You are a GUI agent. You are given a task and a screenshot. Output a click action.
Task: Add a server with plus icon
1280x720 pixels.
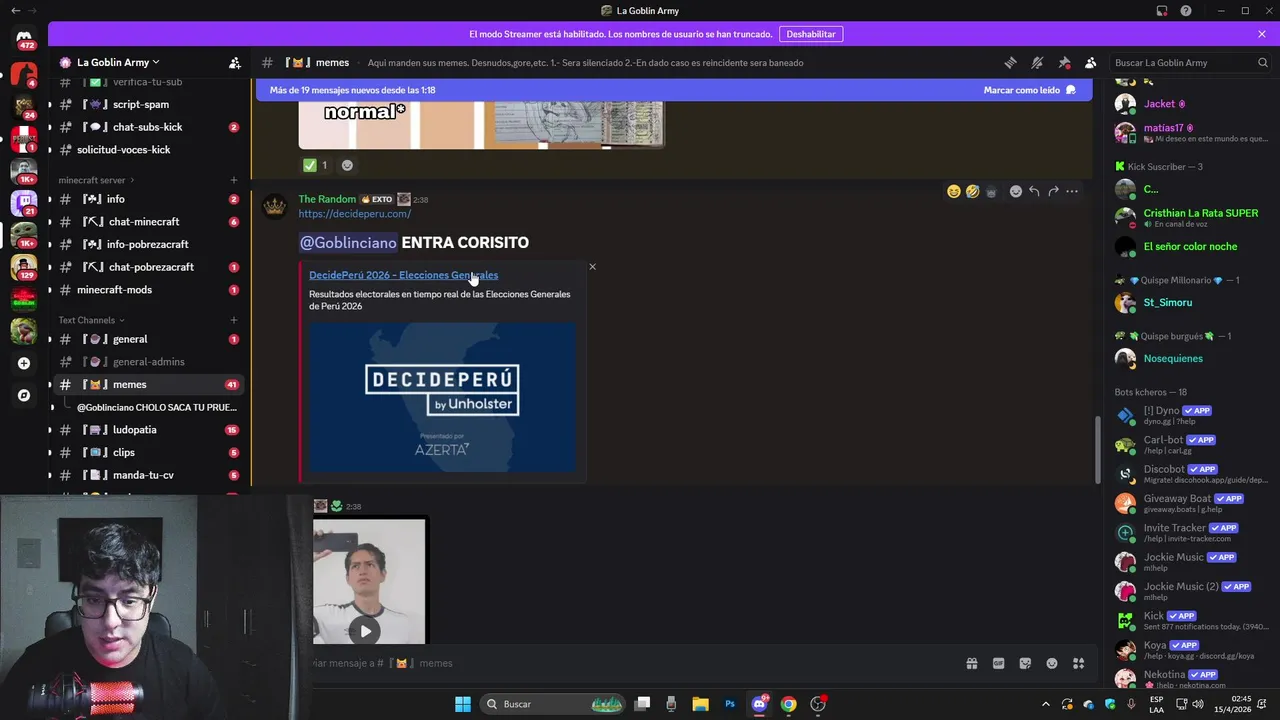pyautogui.click(x=24, y=363)
